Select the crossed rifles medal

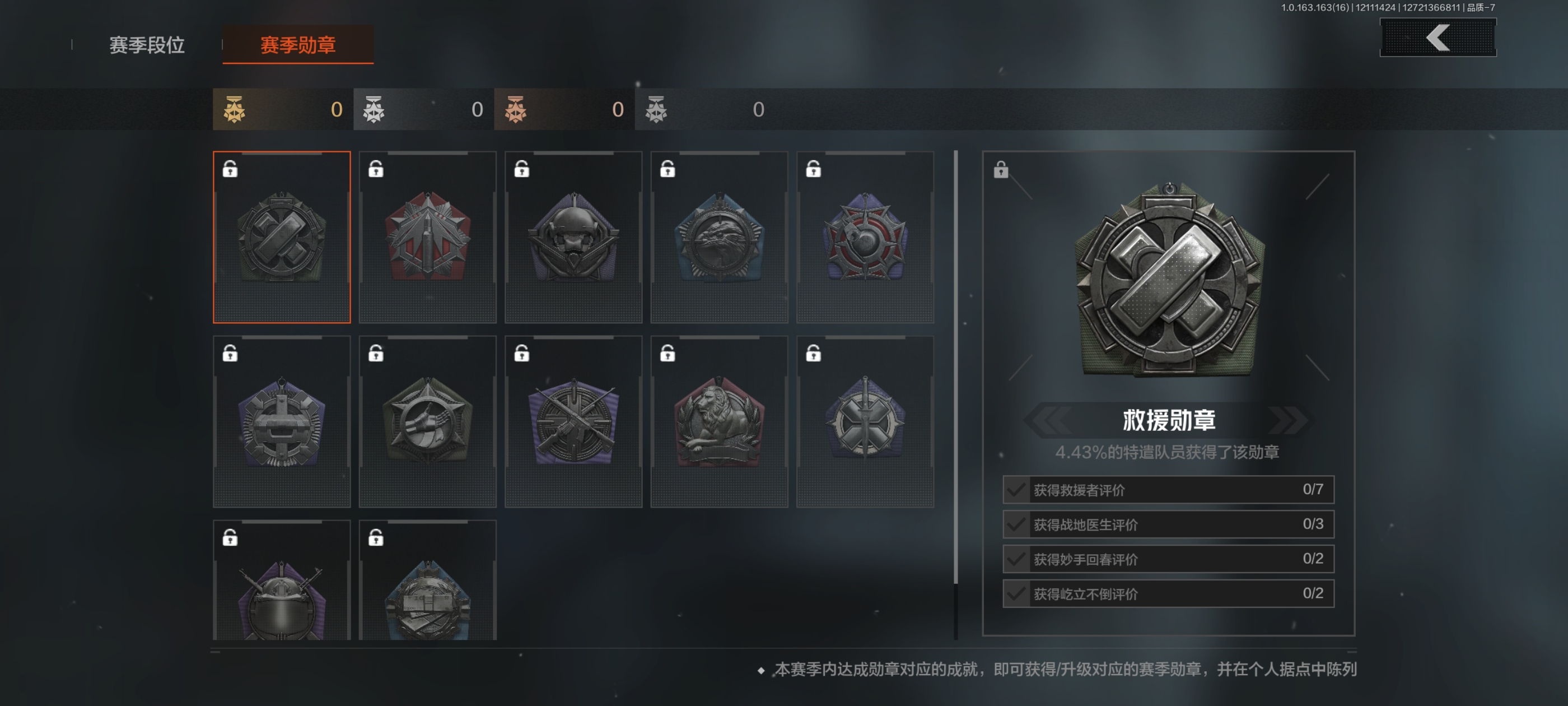[x=573, y=421]
